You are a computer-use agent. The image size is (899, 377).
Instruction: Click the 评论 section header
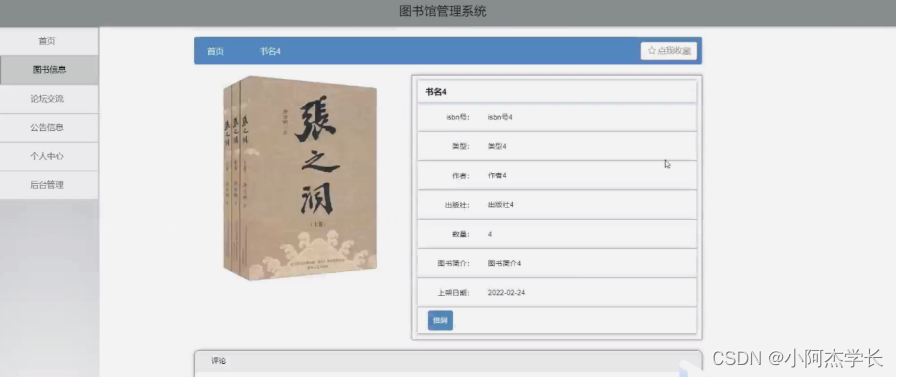click(x=448, y=362)
